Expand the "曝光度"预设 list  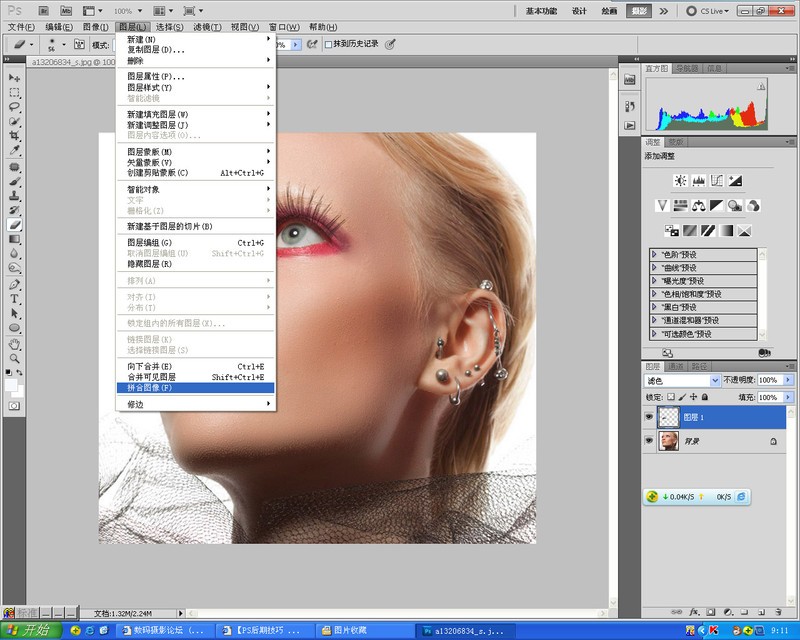(655, 280)
